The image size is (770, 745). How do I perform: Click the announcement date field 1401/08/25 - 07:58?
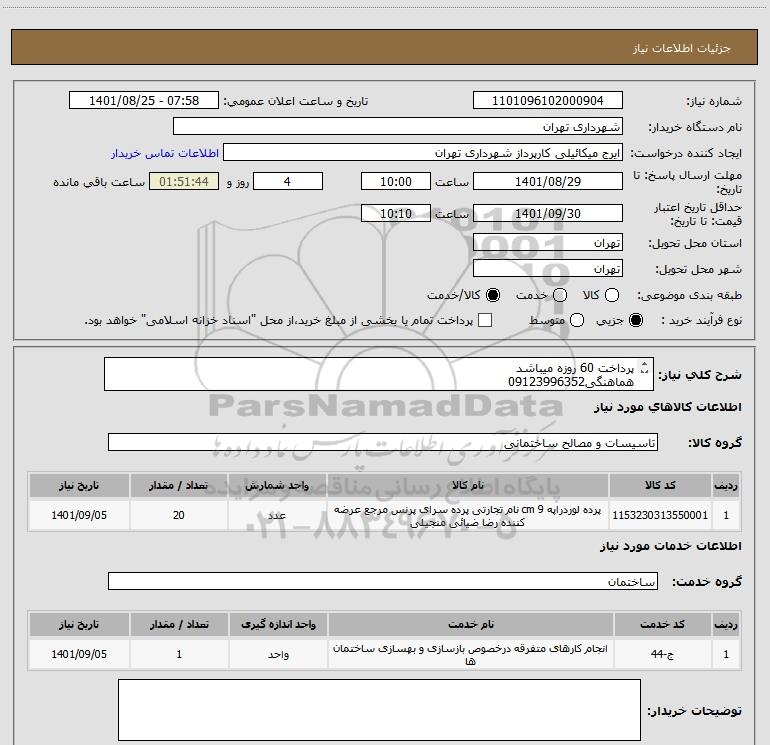(144, 101)
